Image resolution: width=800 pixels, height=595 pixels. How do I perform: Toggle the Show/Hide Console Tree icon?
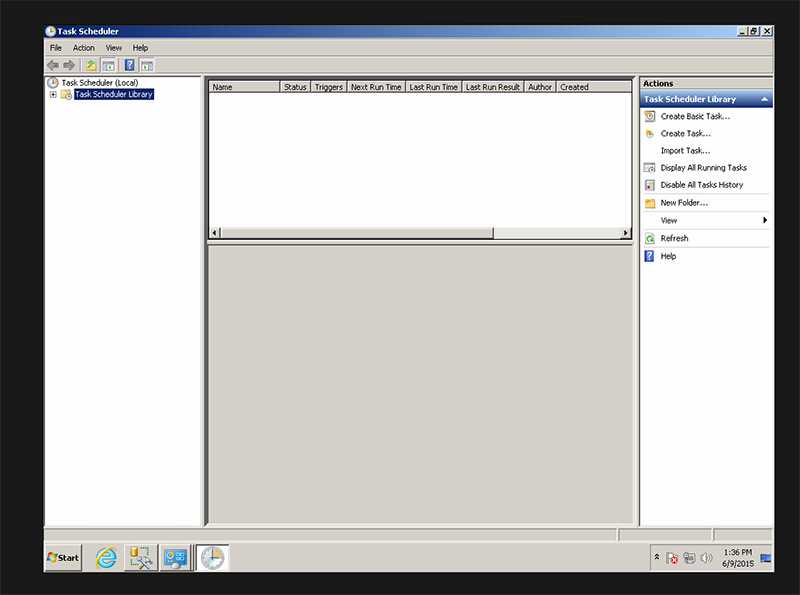108,65
